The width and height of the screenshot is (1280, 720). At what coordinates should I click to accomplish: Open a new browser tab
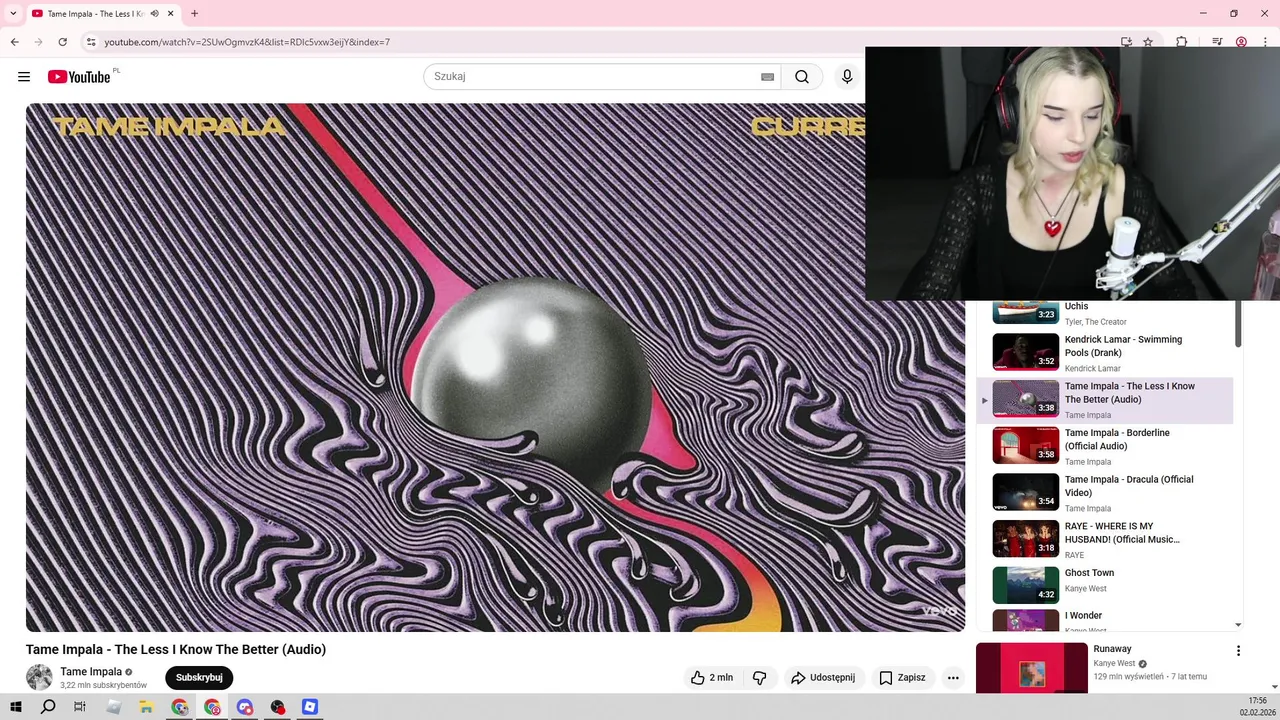194,14
